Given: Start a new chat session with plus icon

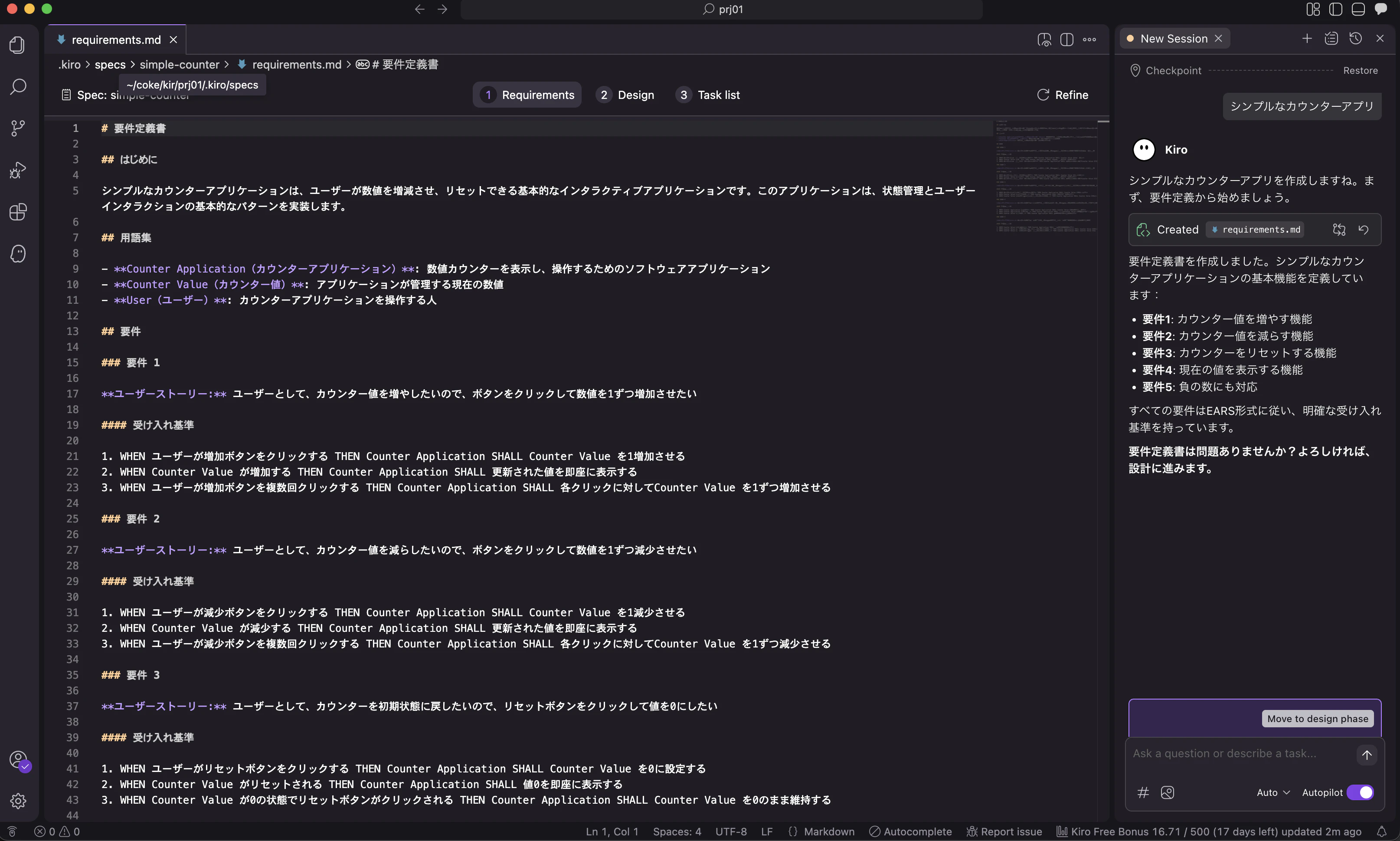Looking at the screenshot, I should click(x=1307, y=39).
